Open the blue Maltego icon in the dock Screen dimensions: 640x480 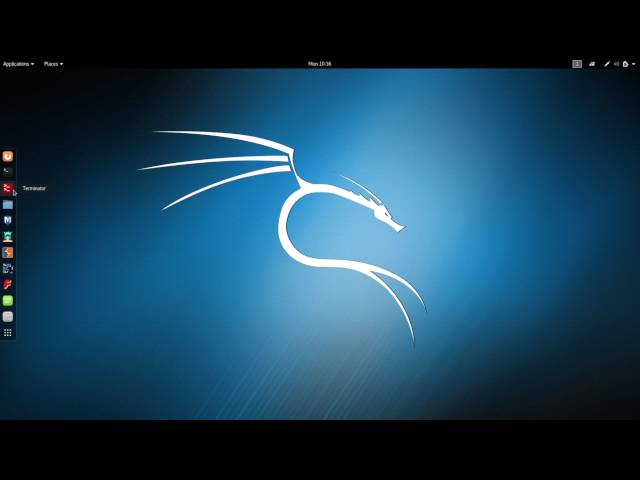[8, 269]
